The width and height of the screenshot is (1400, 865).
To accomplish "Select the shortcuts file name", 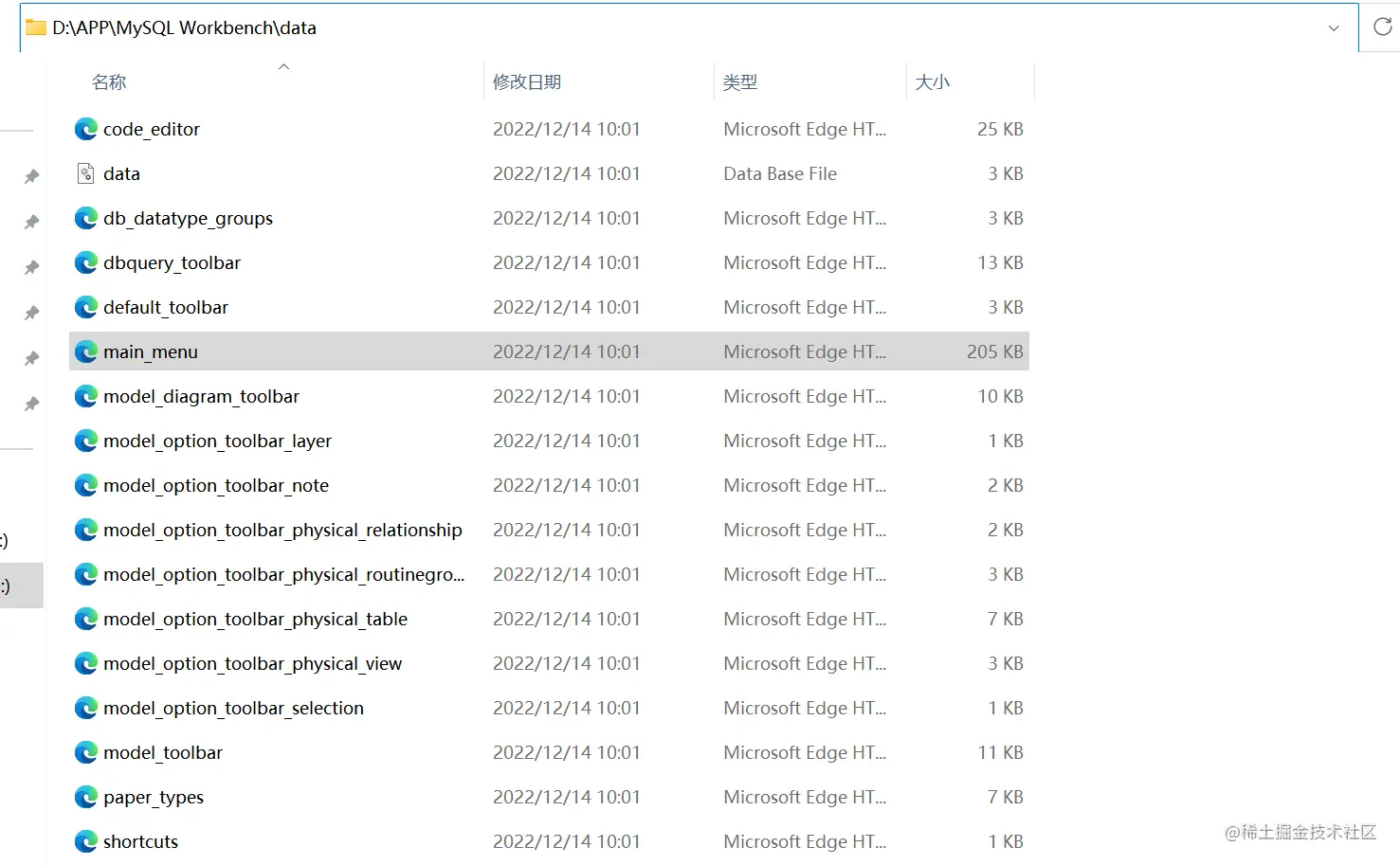I will (140, 841).
